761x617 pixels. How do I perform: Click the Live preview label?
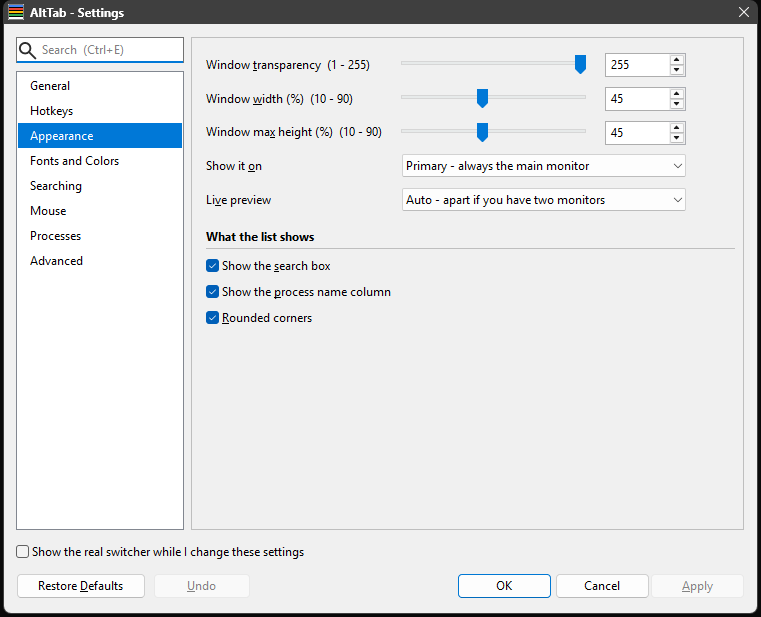click(238, 200)
